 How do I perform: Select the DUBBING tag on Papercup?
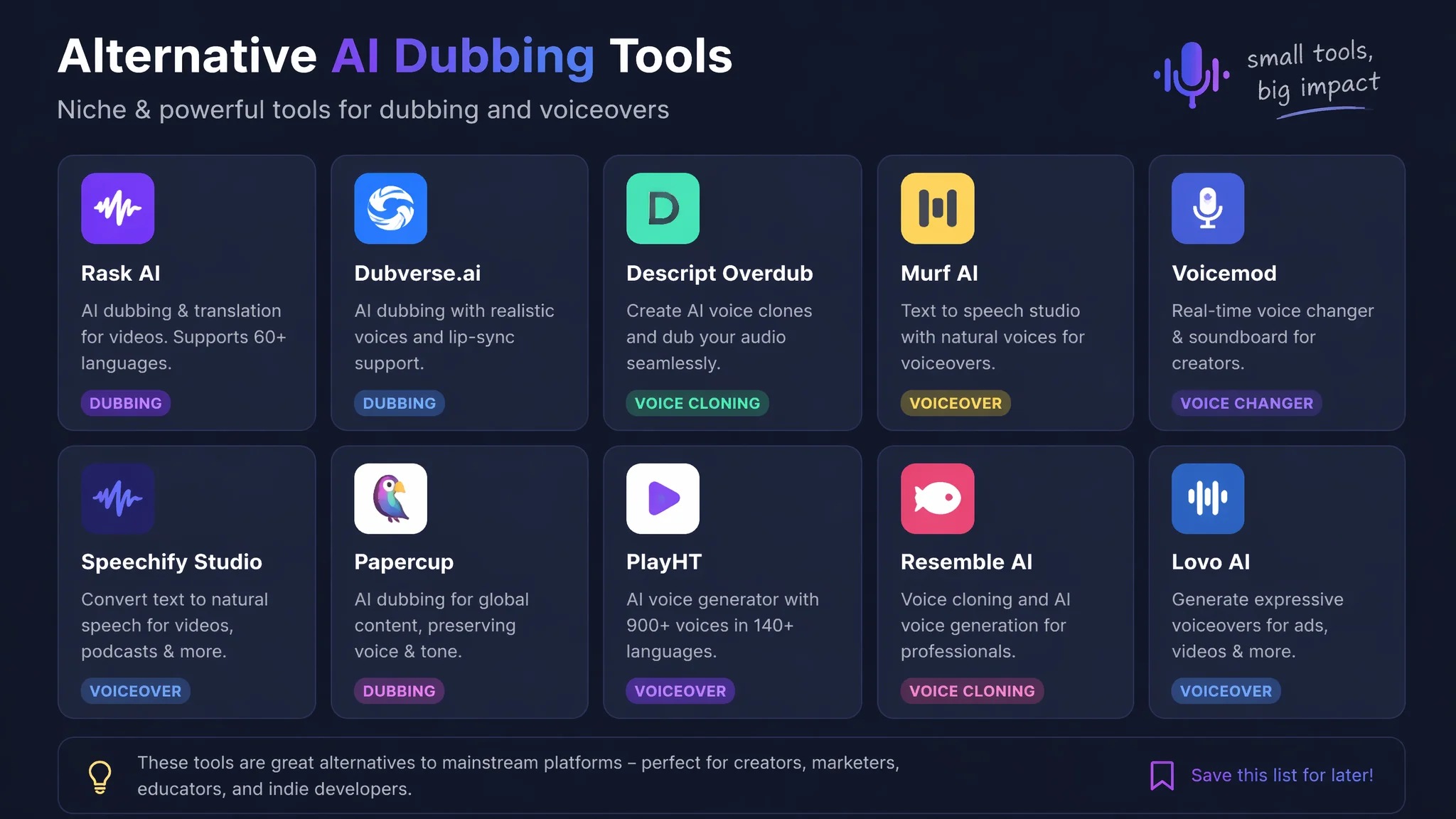pyautogui.click(x=400, y=691)
